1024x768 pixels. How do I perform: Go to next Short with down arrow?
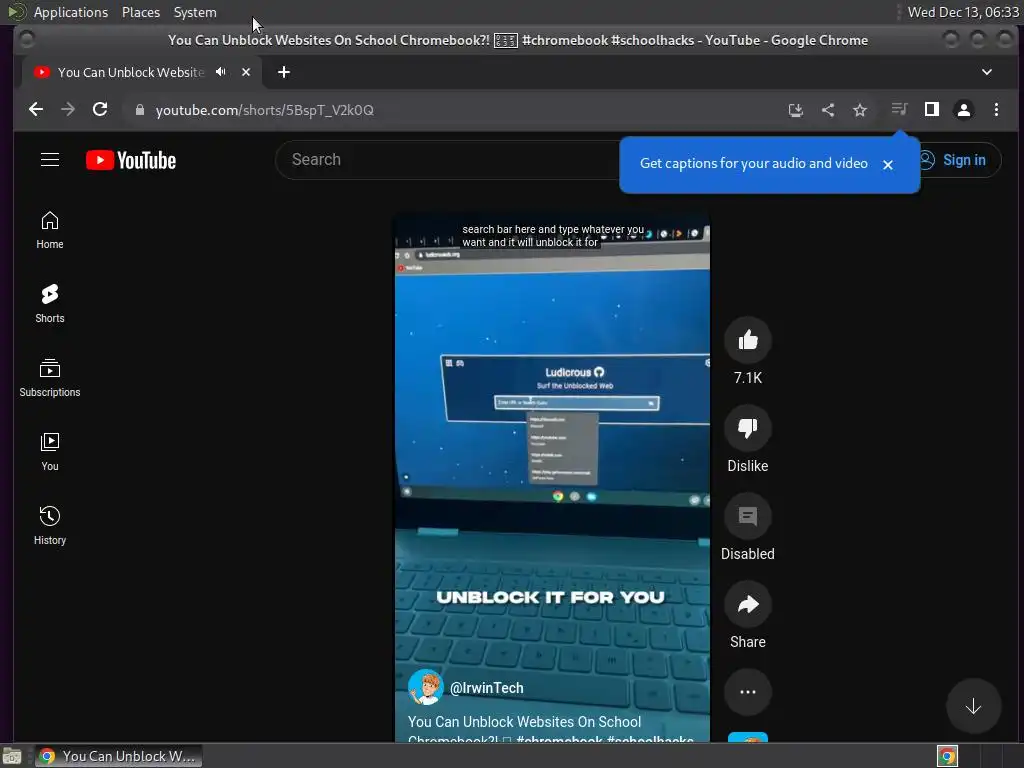pyautogui.click(x=973, y=706)
